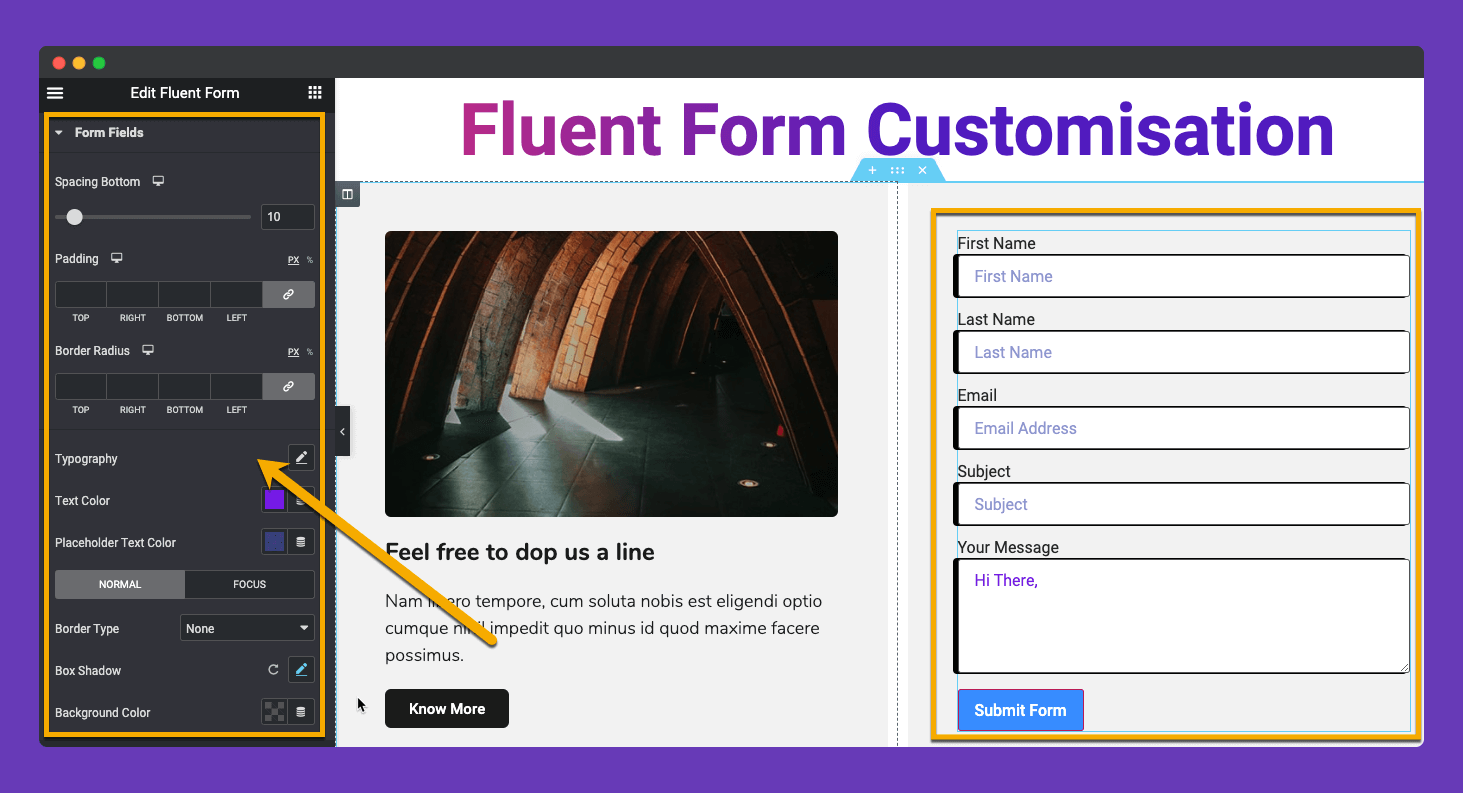Image resolution: width=1463 pixels, height=793 pixels.
Task: Reset the Box Shadow setting
Action: pos(273,670)
